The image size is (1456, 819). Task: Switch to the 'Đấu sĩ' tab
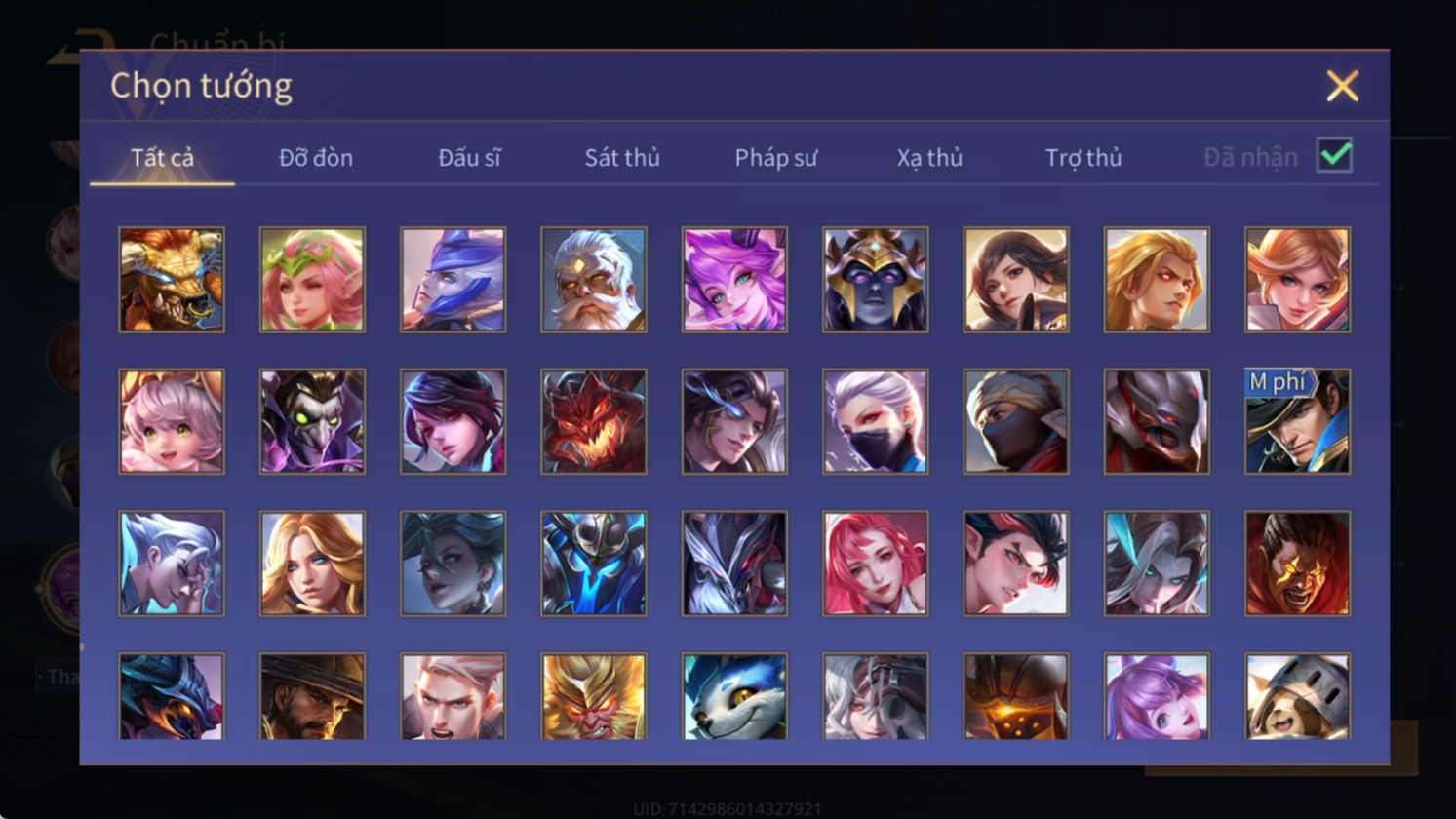pos(469,157)
